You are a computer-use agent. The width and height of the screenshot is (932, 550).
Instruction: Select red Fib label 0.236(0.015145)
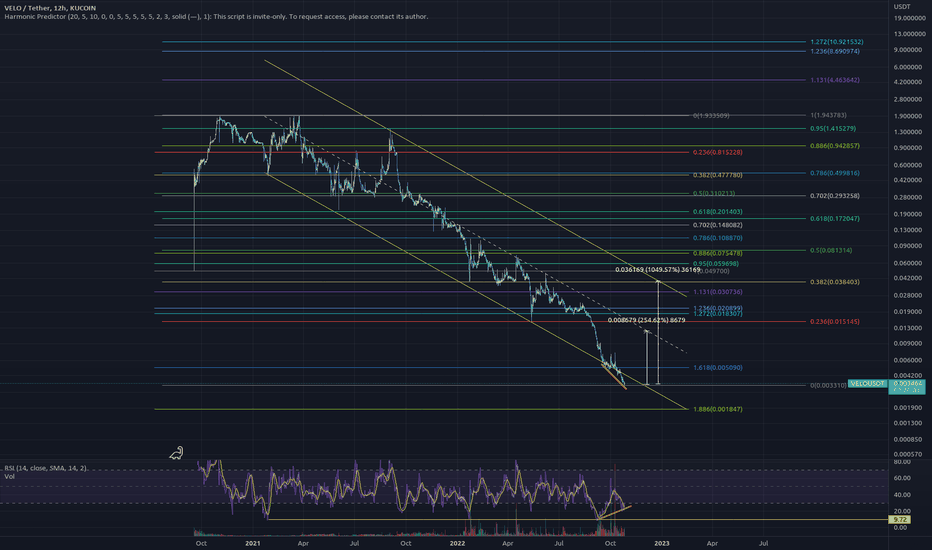click(835, 322)
